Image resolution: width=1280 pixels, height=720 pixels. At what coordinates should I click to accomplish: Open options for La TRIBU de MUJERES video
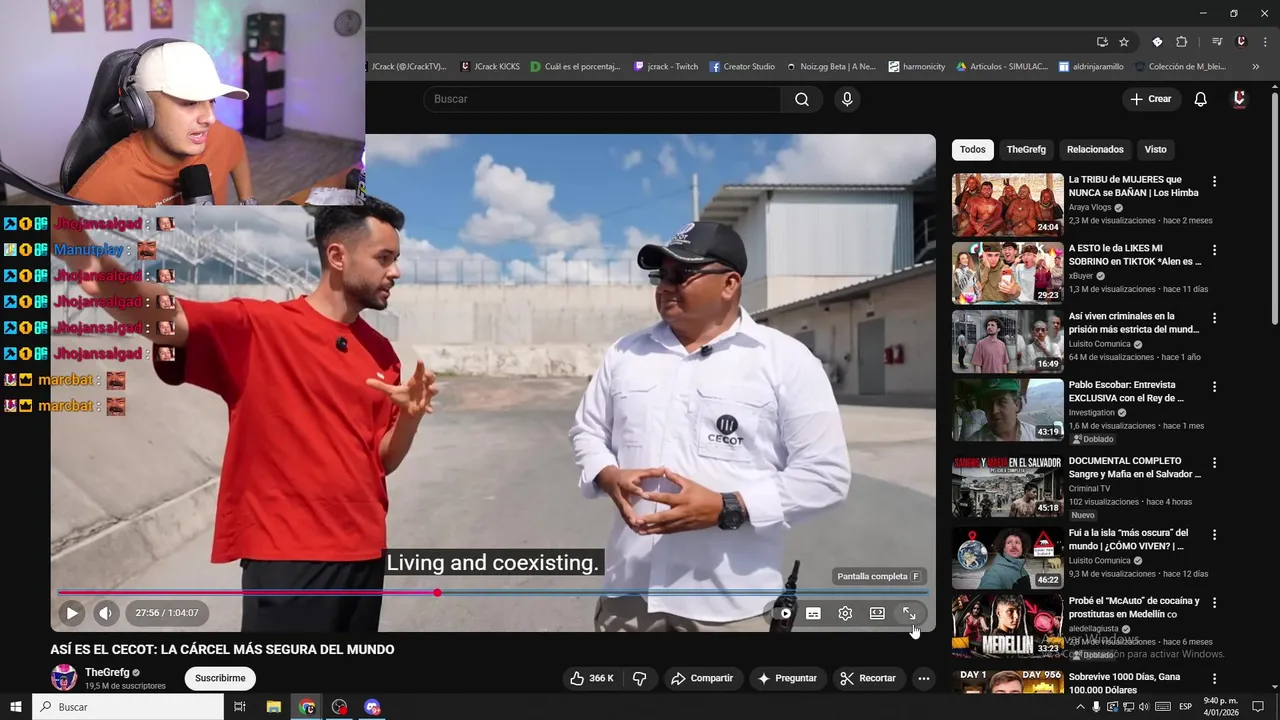point(1215,182)
